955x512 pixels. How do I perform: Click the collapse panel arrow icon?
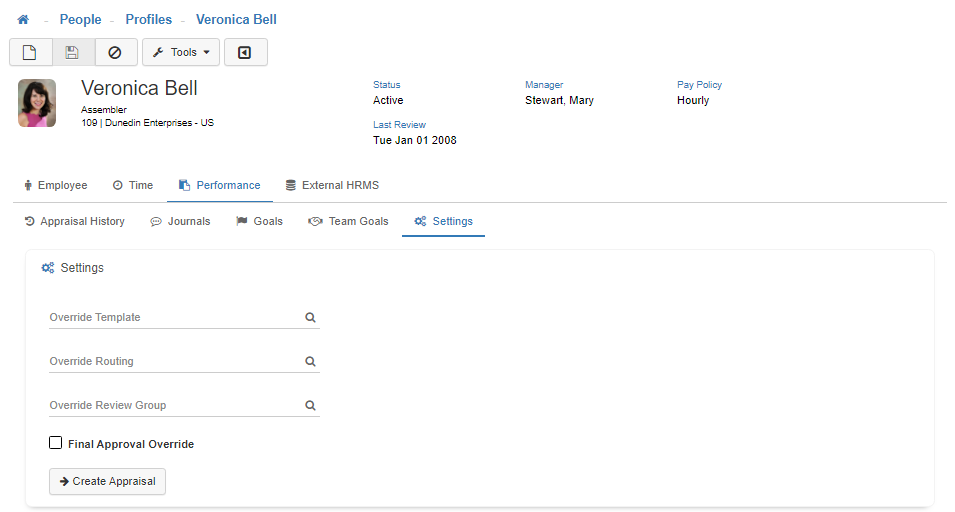245,52
